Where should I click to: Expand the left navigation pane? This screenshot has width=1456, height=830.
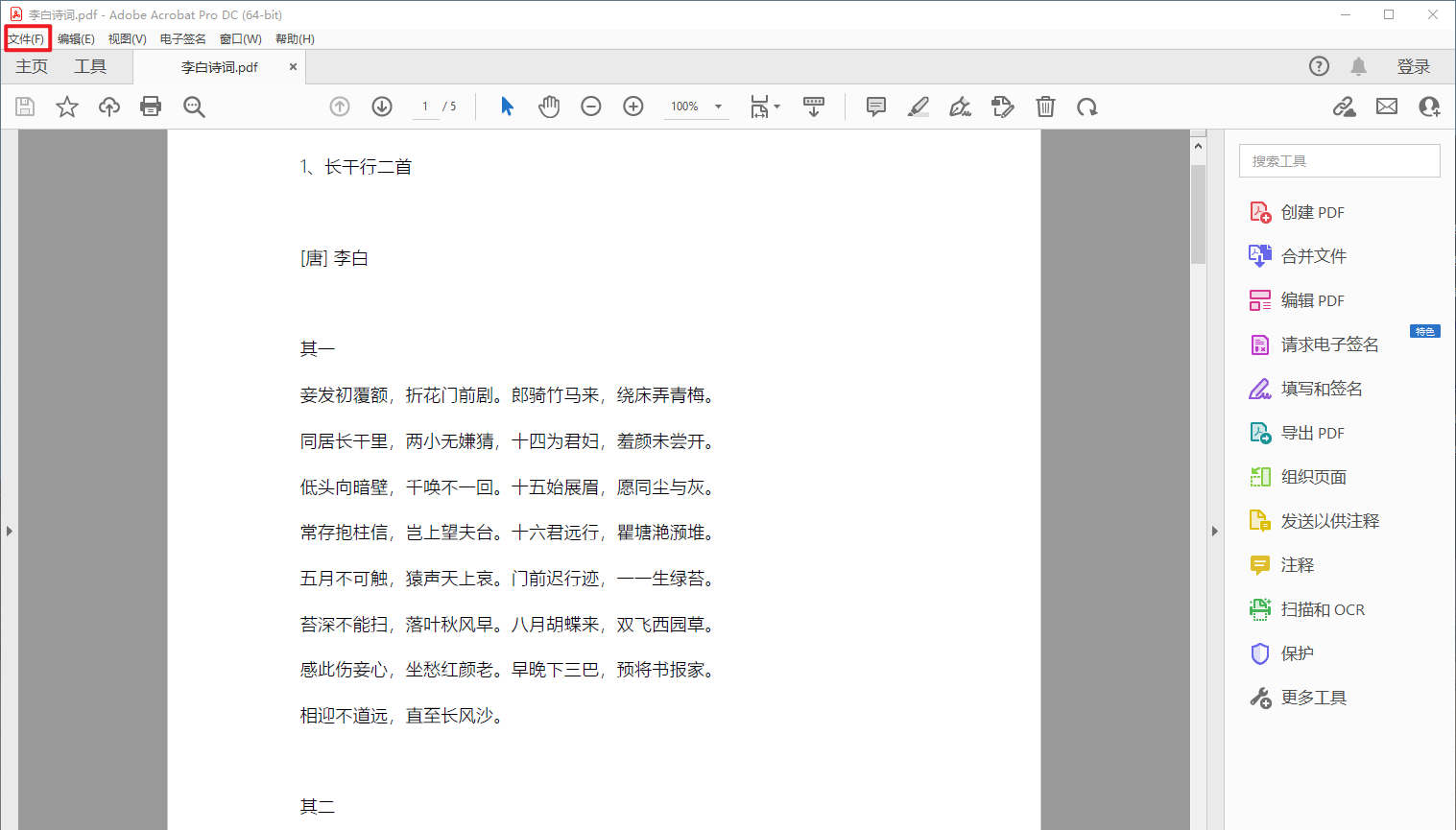(9, 531)
